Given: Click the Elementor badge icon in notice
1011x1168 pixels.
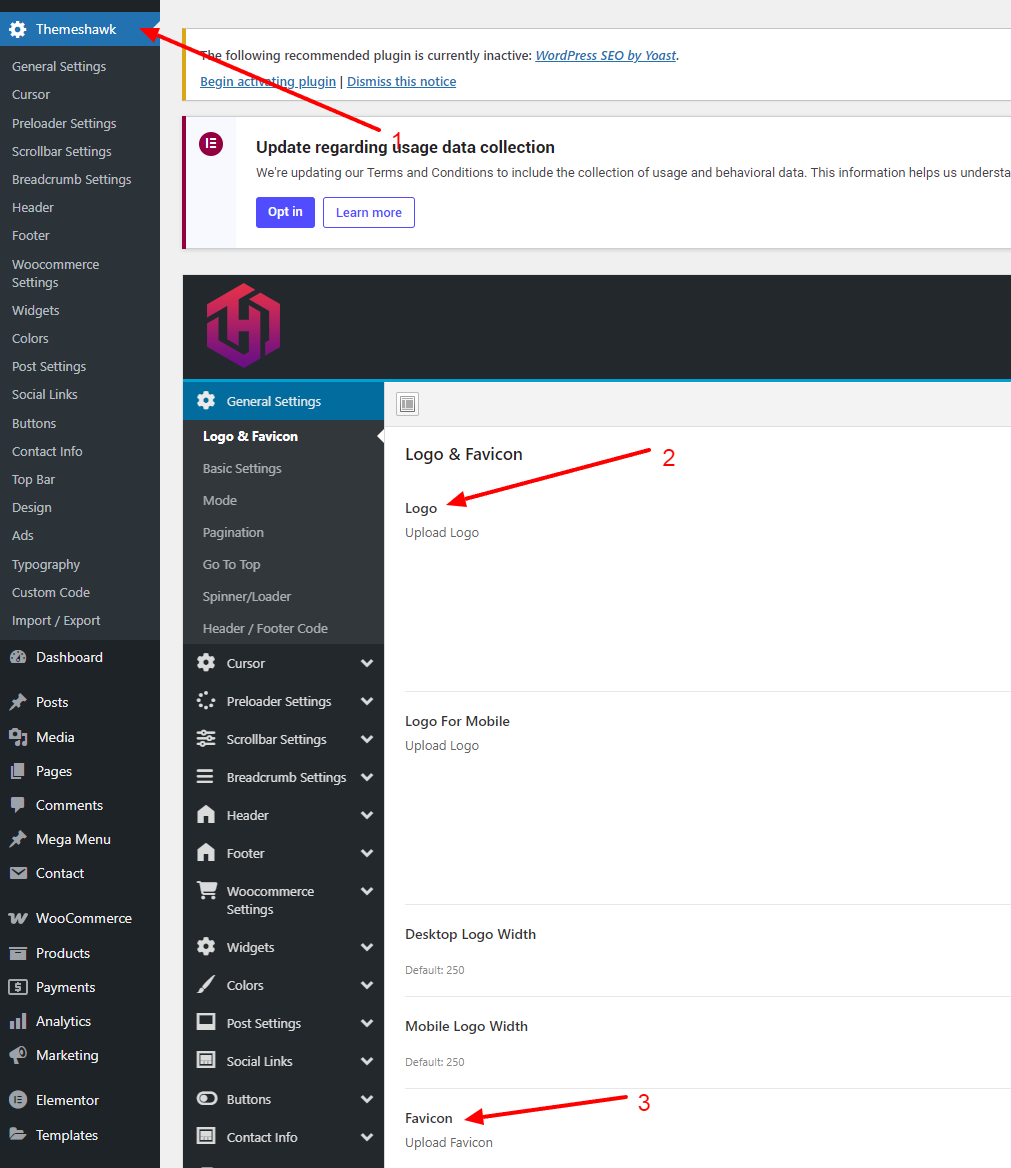Looking at the screenshot, I should tap(211, 144).
